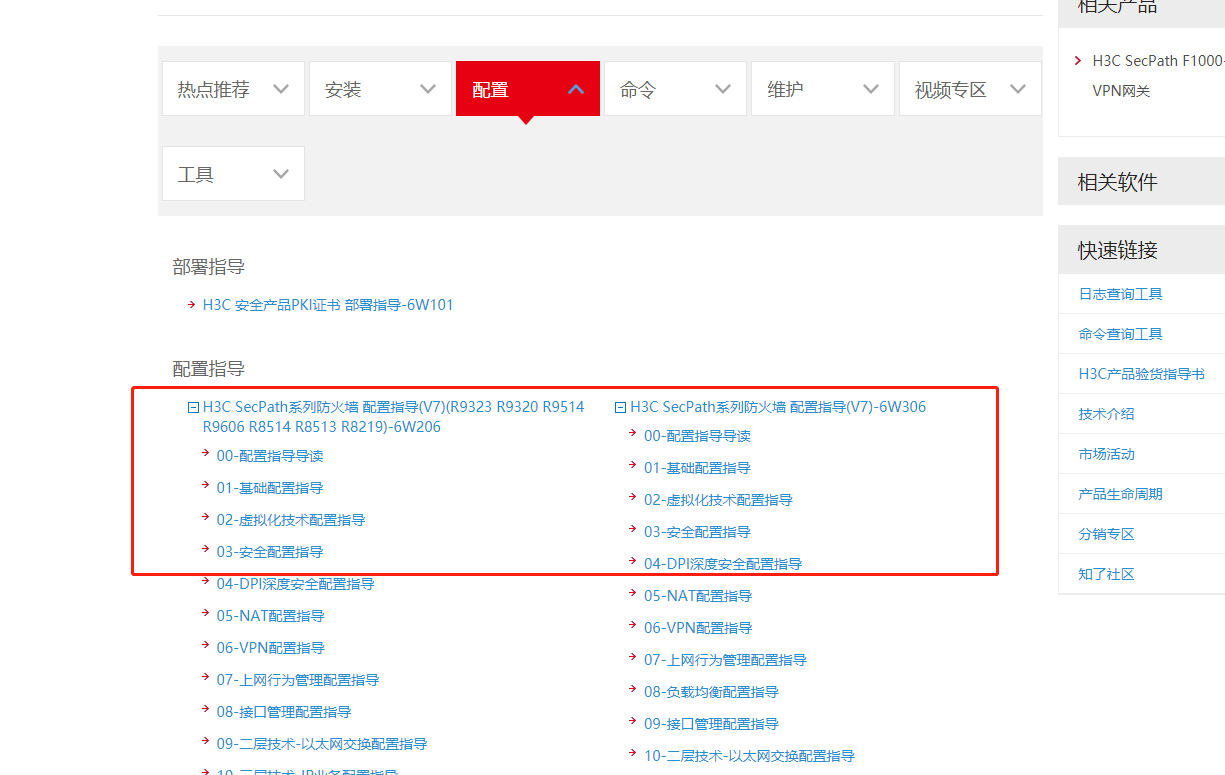Open the 热点推荐 tab

[x=233, y=89]
